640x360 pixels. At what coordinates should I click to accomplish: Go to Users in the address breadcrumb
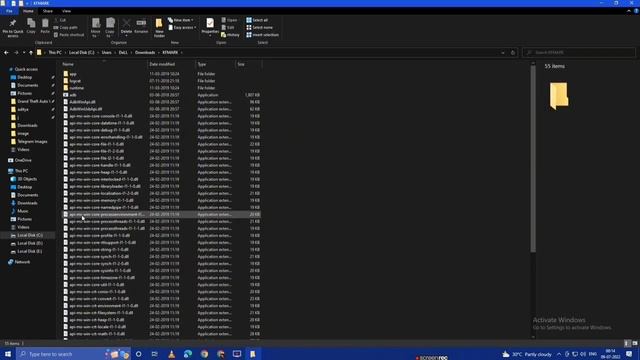(107, 53)
